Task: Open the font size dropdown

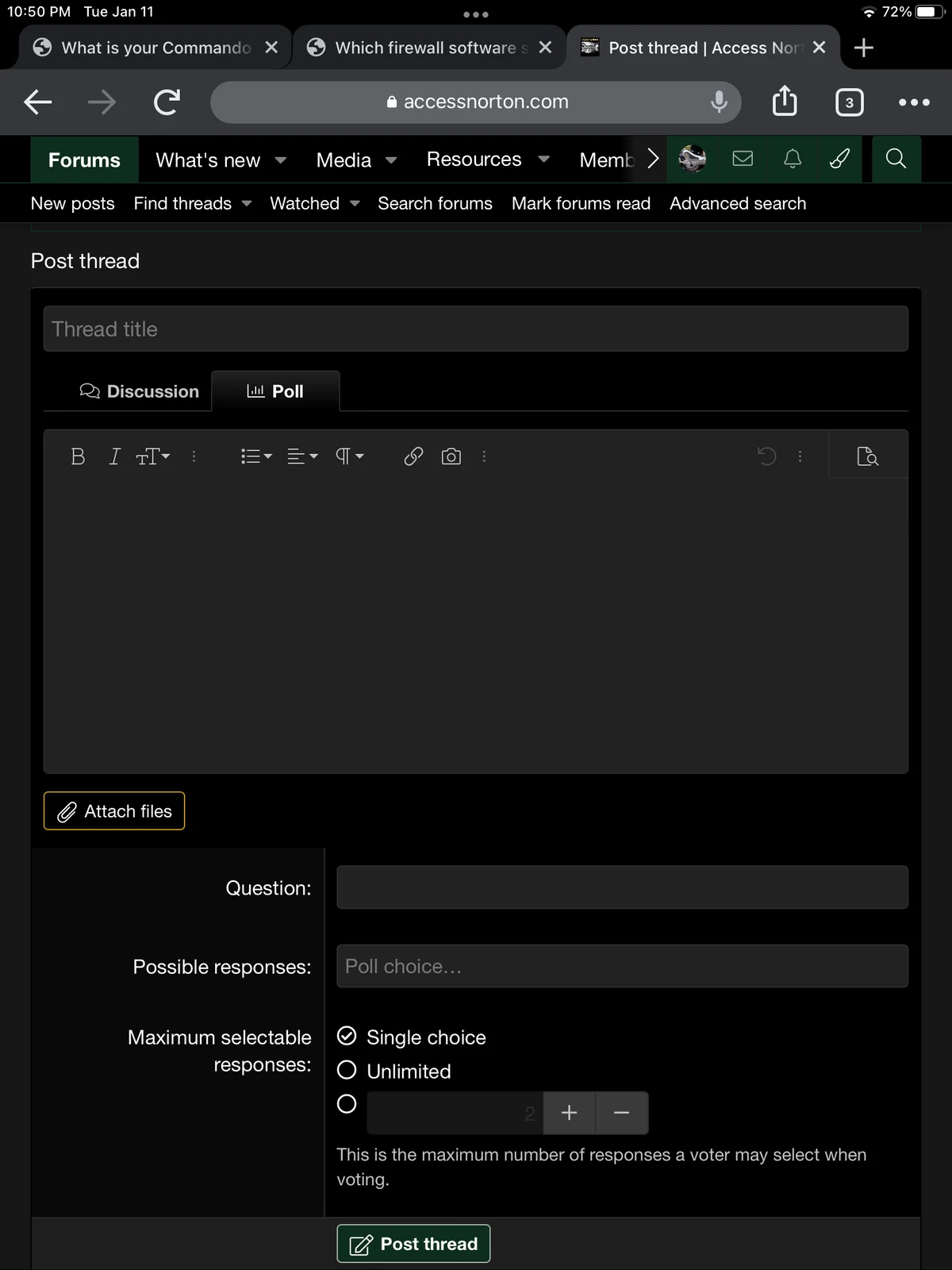Action: coord(153,456)
